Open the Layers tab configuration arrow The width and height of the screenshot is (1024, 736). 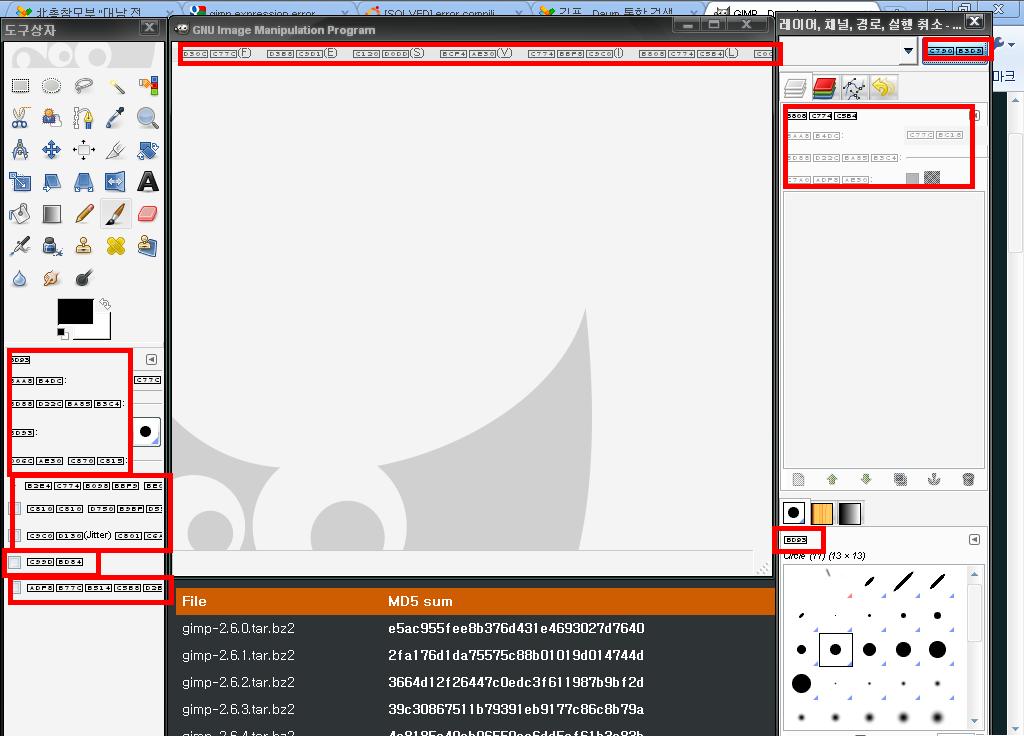[x=975, y=116]
